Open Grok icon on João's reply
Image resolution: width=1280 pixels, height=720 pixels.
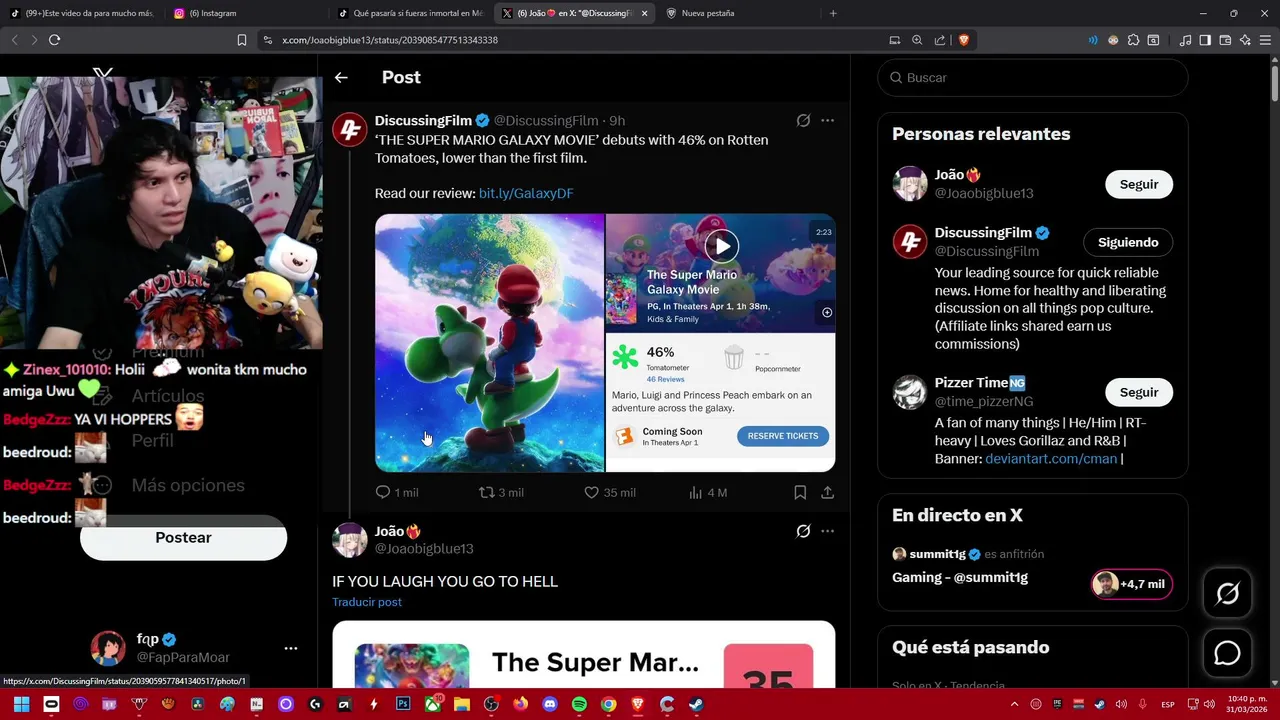[x=803, y=531]
